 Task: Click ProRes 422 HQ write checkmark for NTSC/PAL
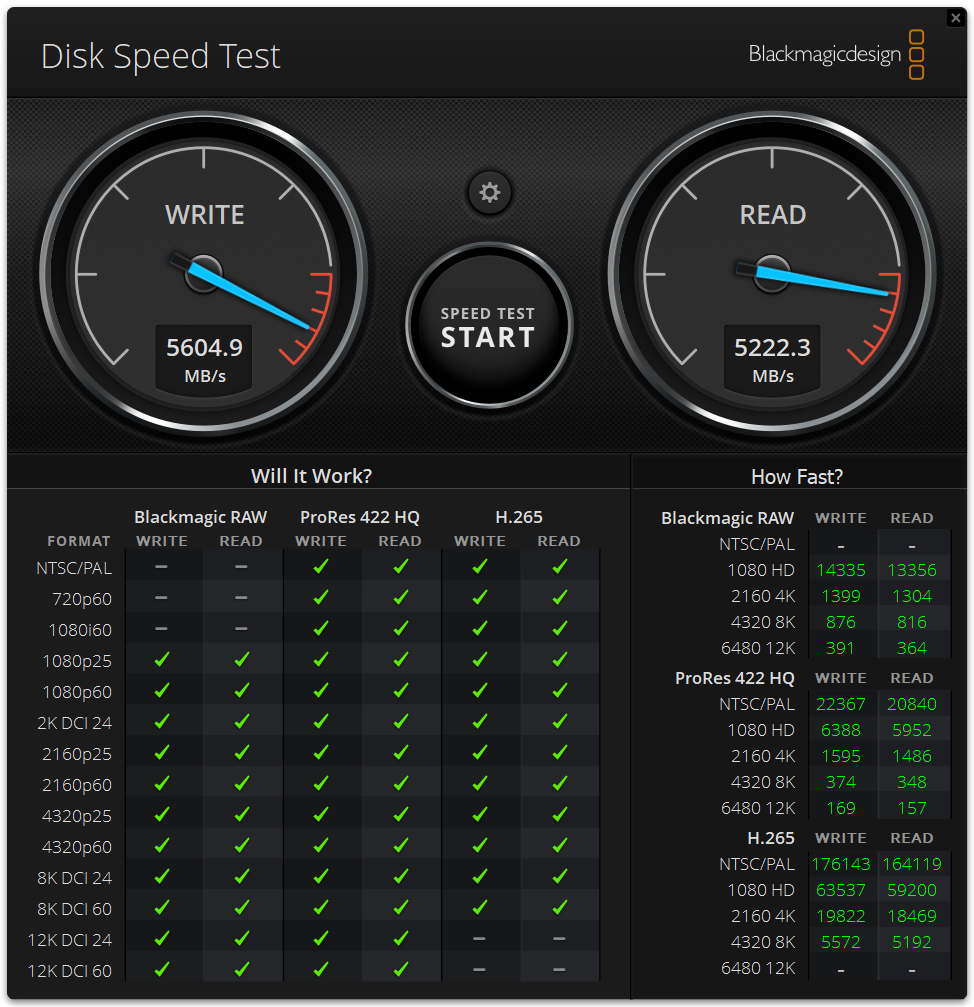coord(321,567)
